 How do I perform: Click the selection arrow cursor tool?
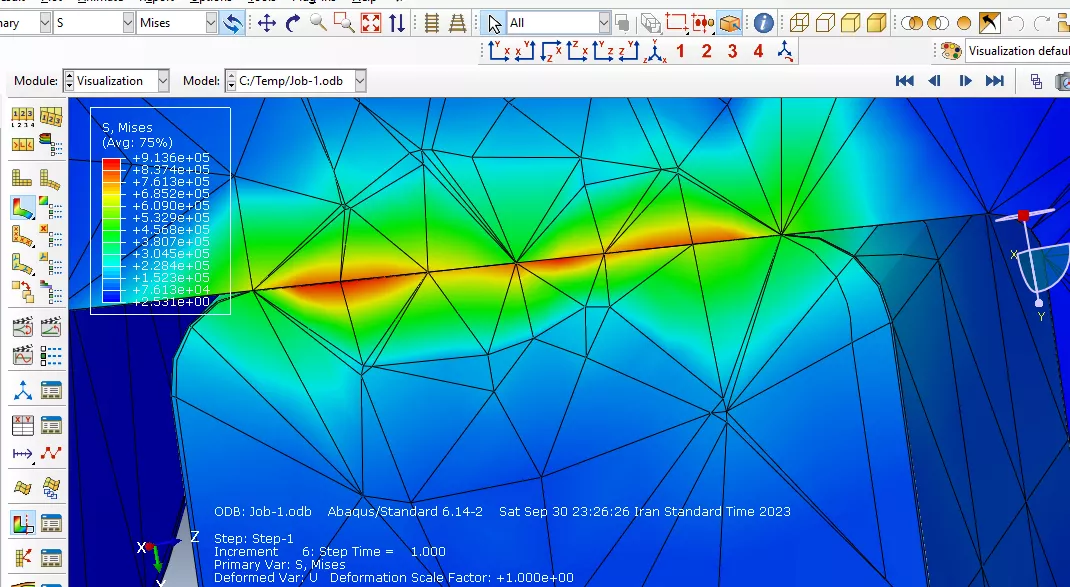point(494,23)
